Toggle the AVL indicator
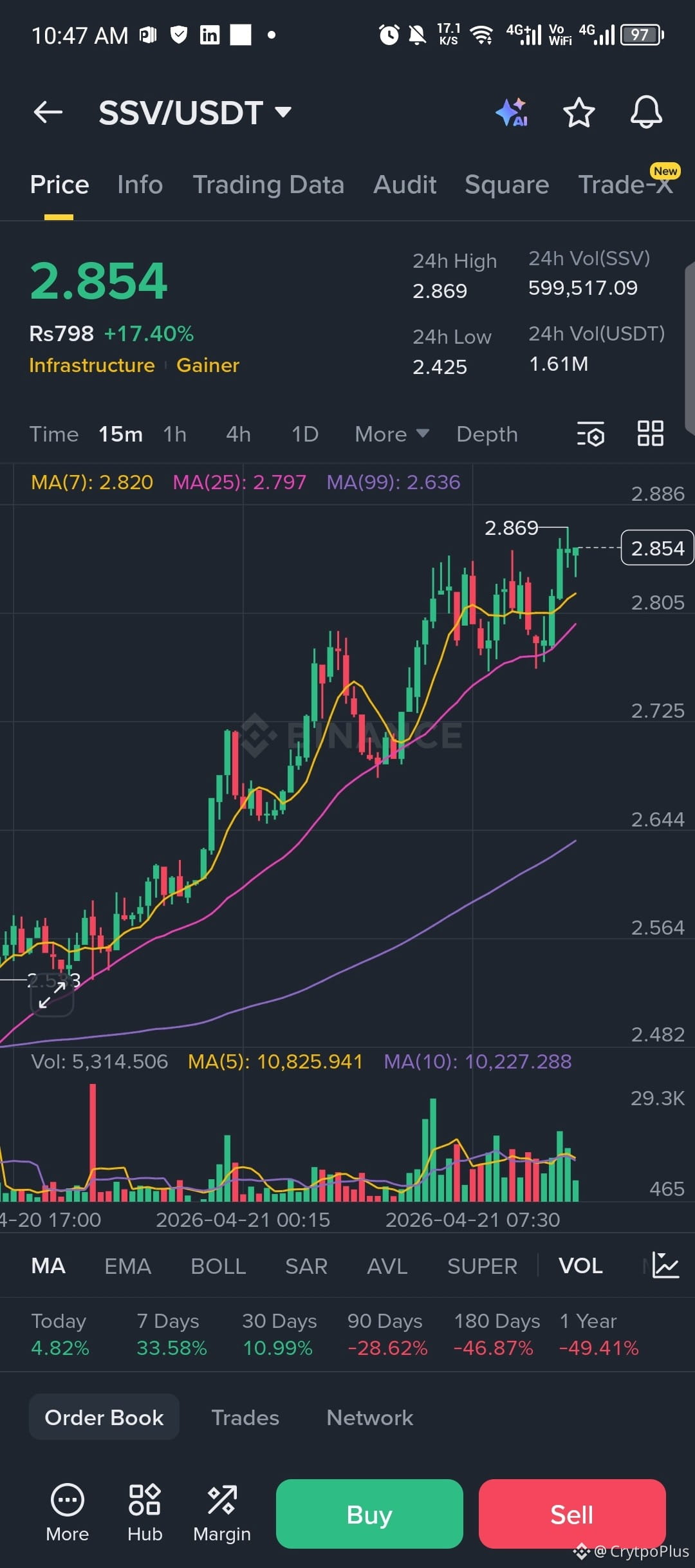The height and width of the screenshot is (1568, 695). pos(387,1265)
